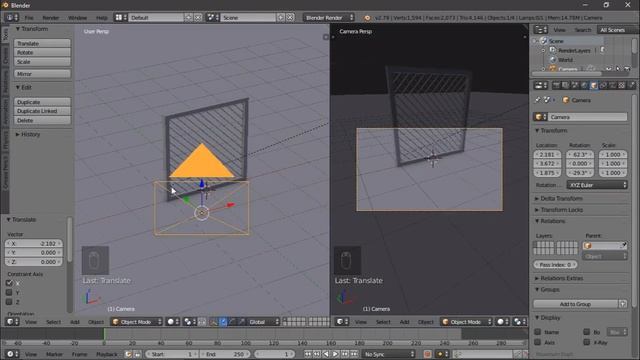640x360 pixels.
Task: Click the Mirror button in the tool shelf
Action: [x=42, y=74]
